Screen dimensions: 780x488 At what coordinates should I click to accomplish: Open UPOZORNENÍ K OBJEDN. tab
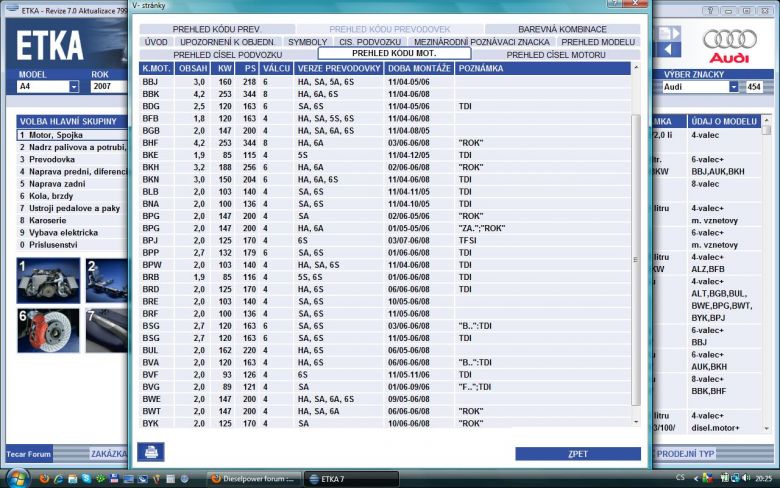227,42
